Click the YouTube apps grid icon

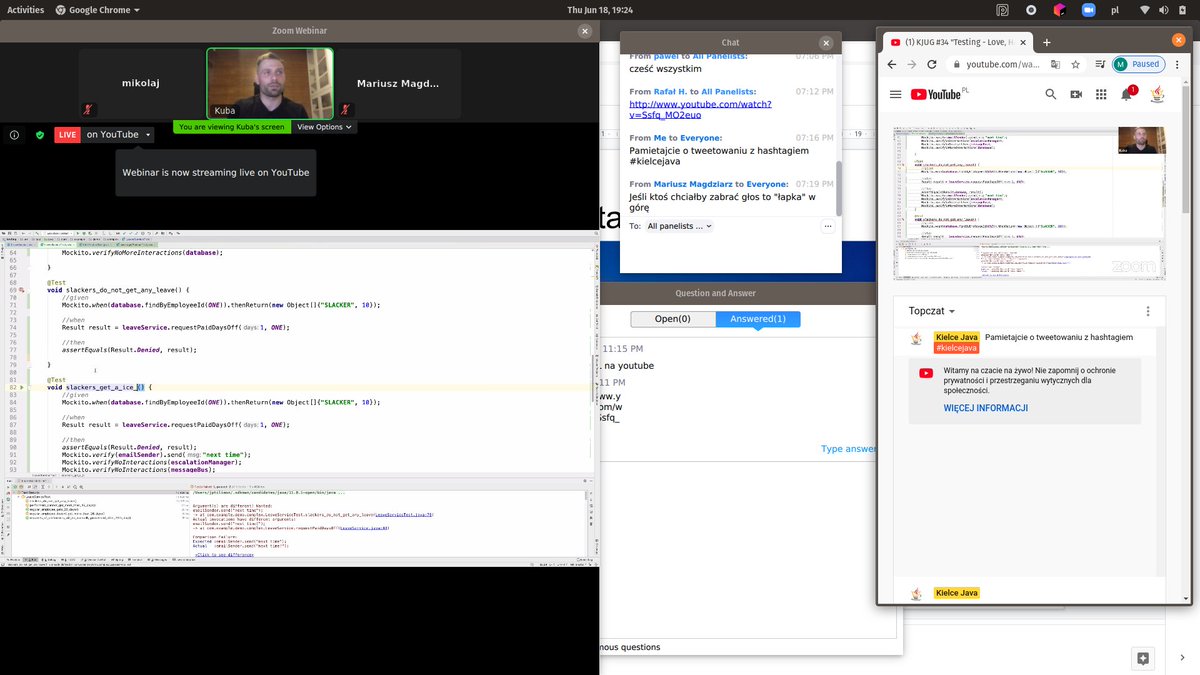pos(1100,93)
